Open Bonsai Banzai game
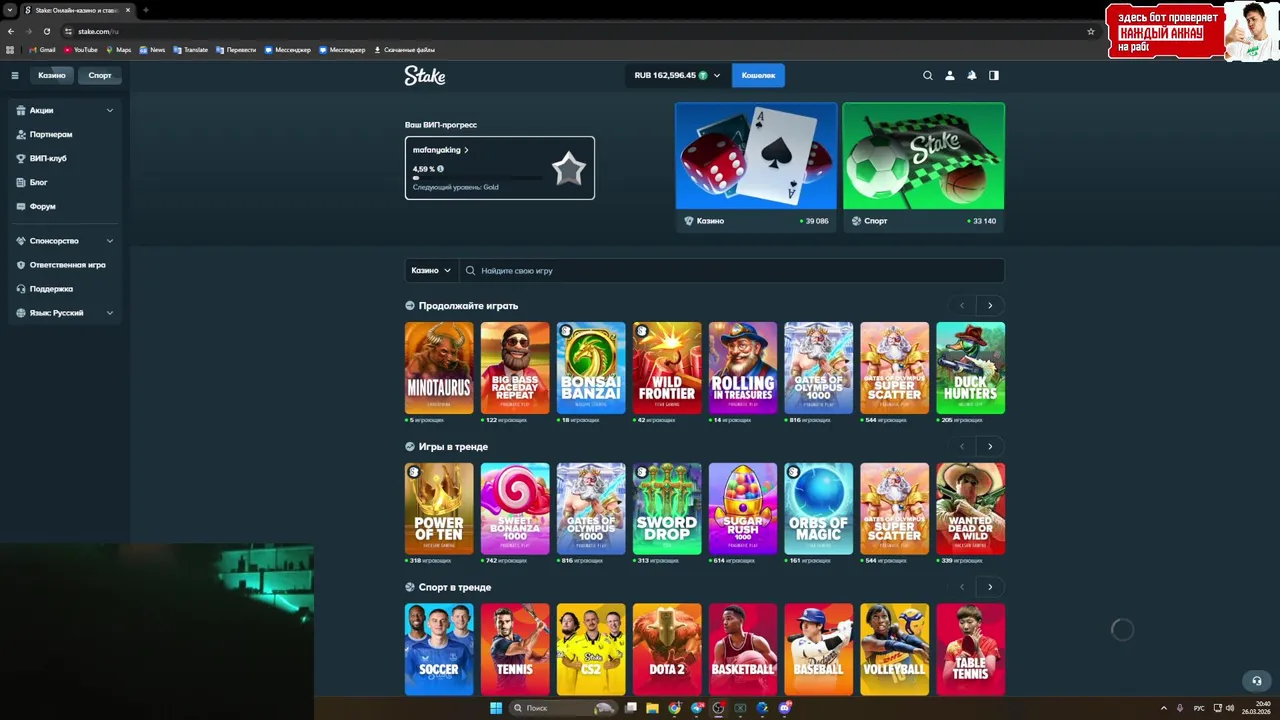Image resolution: width=1280 pixels, height=720 pixels. click(x=591, y=368)
